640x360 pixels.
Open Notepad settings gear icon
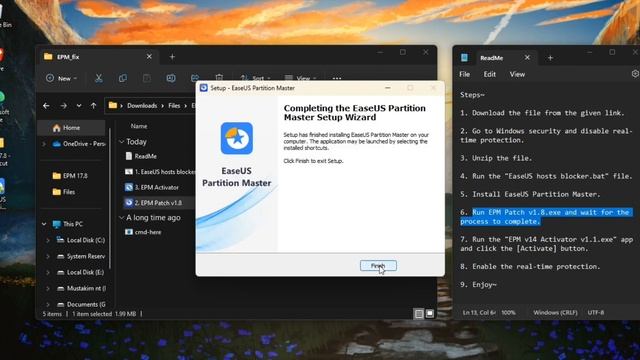pyautogui.click(x=635, y=74)
